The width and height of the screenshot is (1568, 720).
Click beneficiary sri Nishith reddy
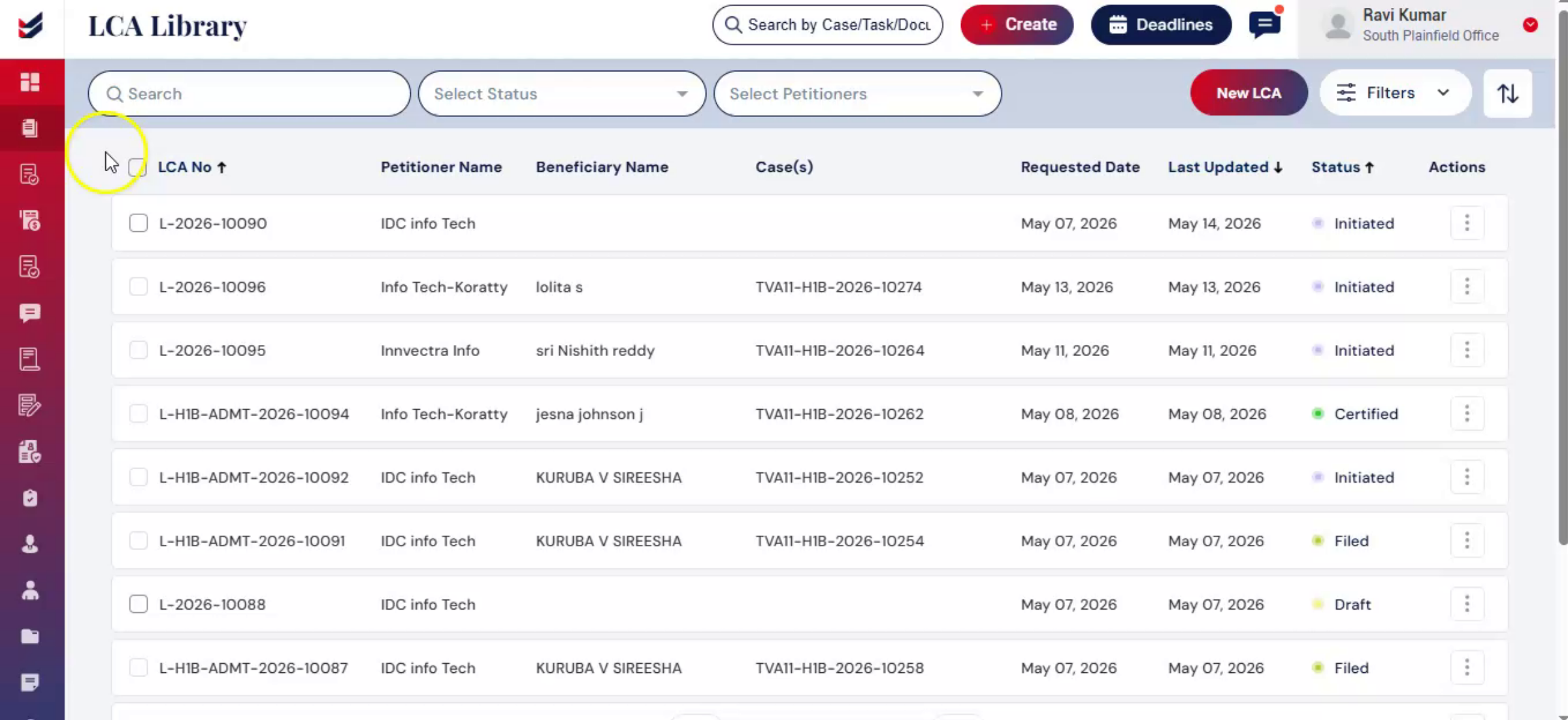[x=595, y=350]
